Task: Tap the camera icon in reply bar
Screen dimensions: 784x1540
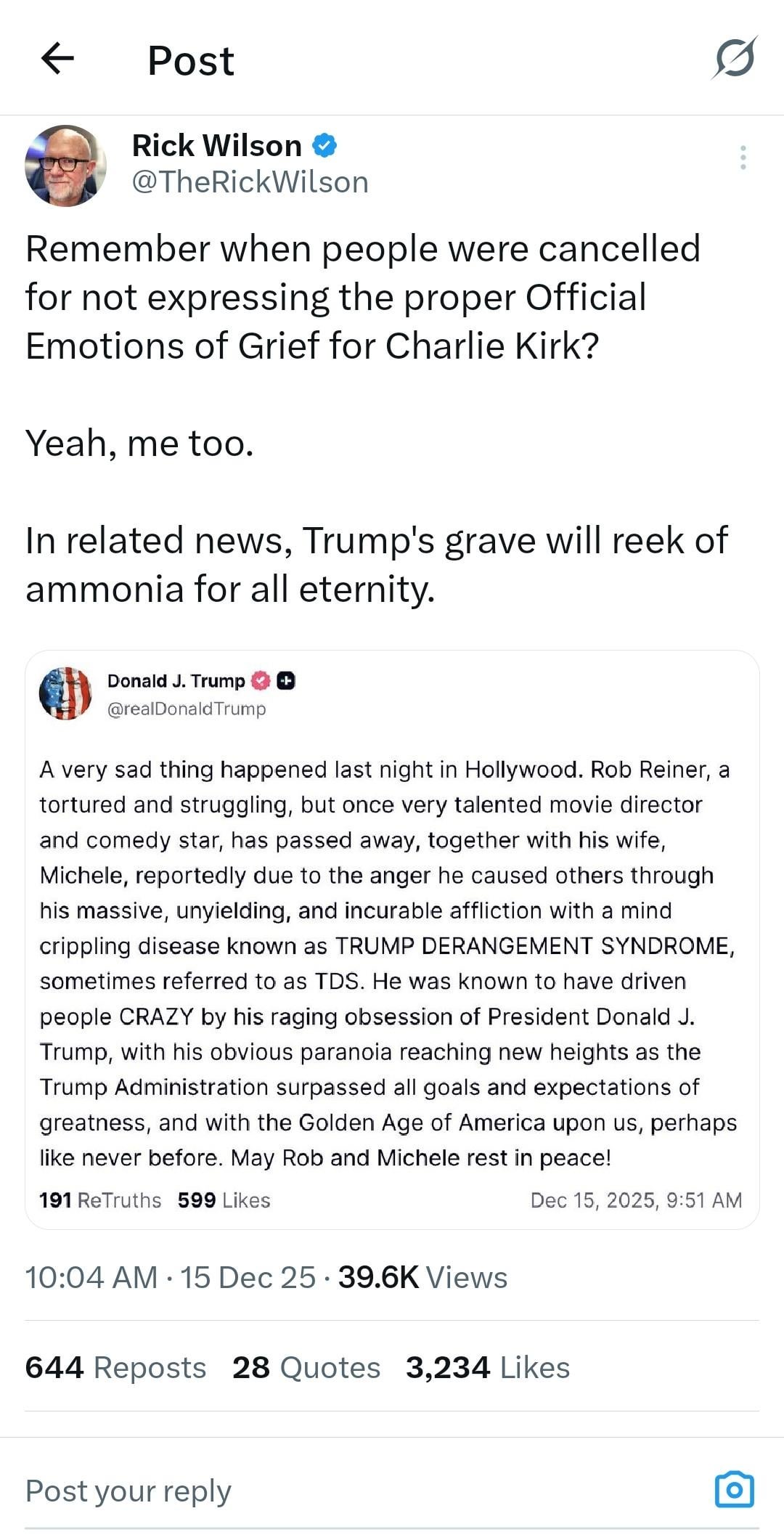Action: pos(735,1490)
